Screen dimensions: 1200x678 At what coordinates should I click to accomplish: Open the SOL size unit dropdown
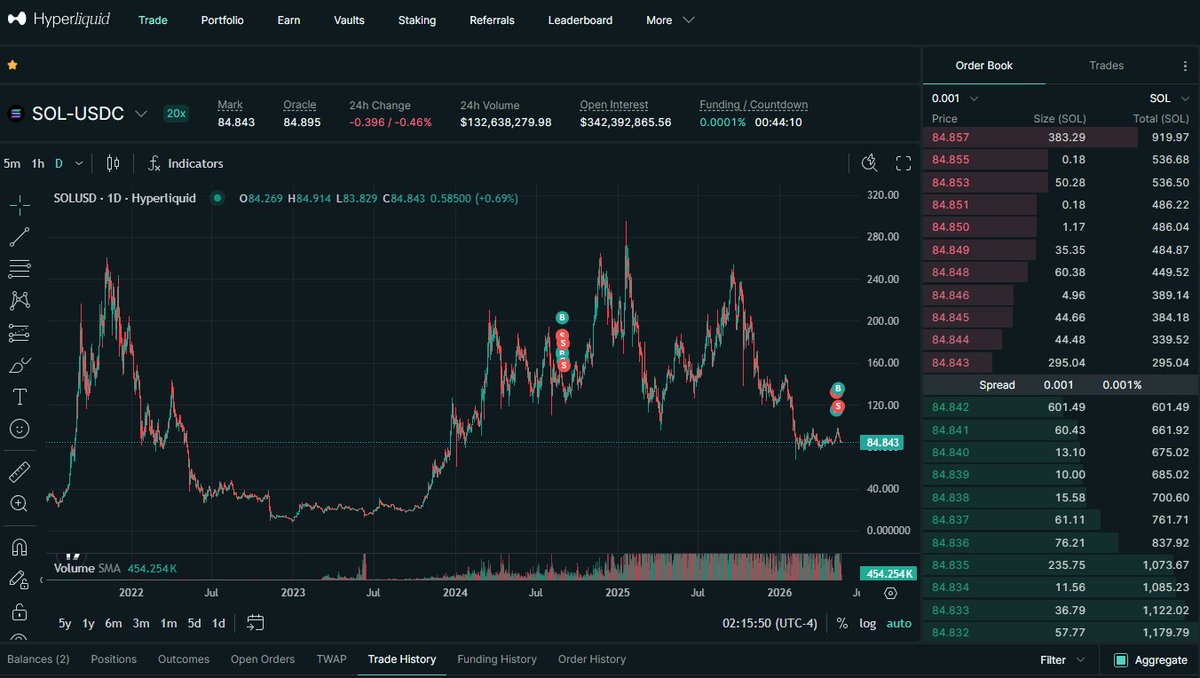pyautogui.click(x=1169, y=98)
